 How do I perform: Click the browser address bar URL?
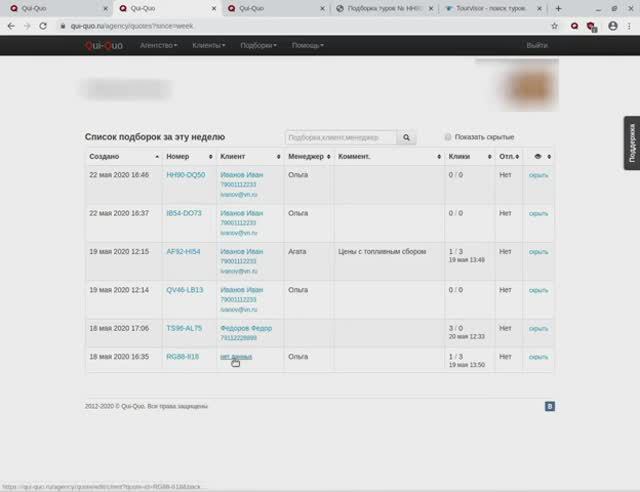[x=132, y=26]
